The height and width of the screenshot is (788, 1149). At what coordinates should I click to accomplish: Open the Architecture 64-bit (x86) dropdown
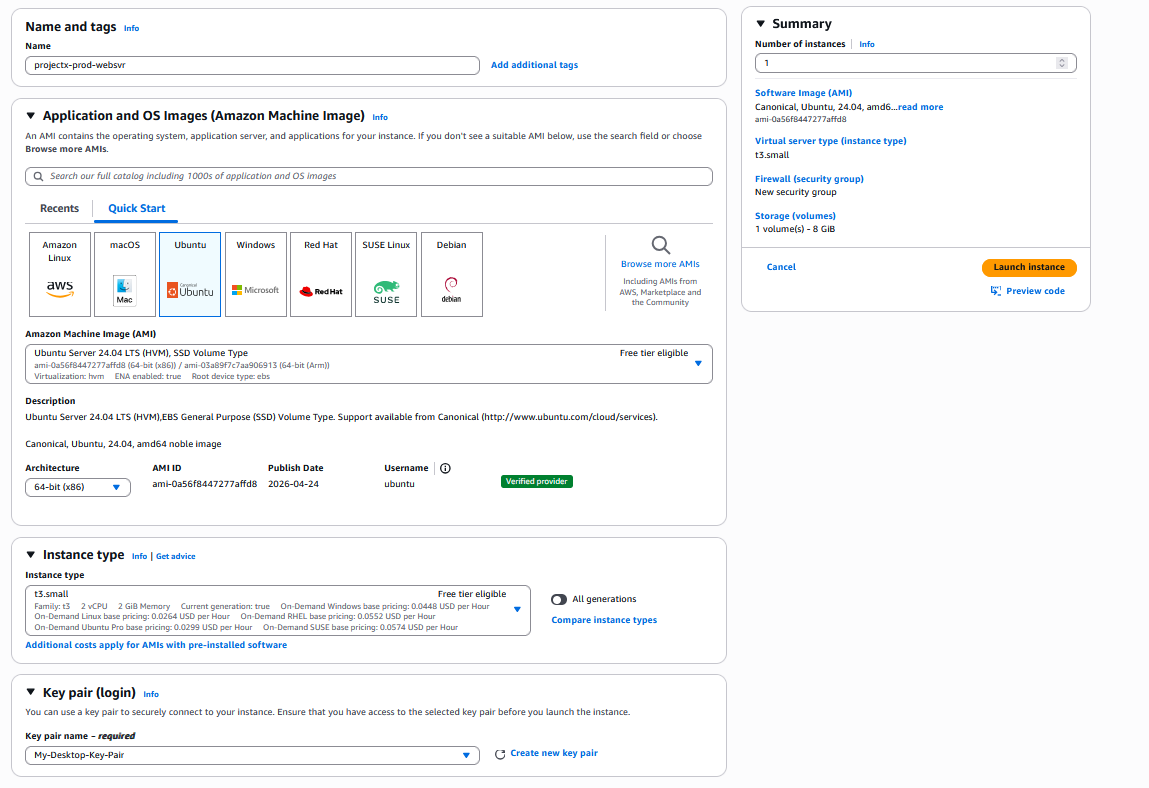pyautogui.click(x=78, y=487)
